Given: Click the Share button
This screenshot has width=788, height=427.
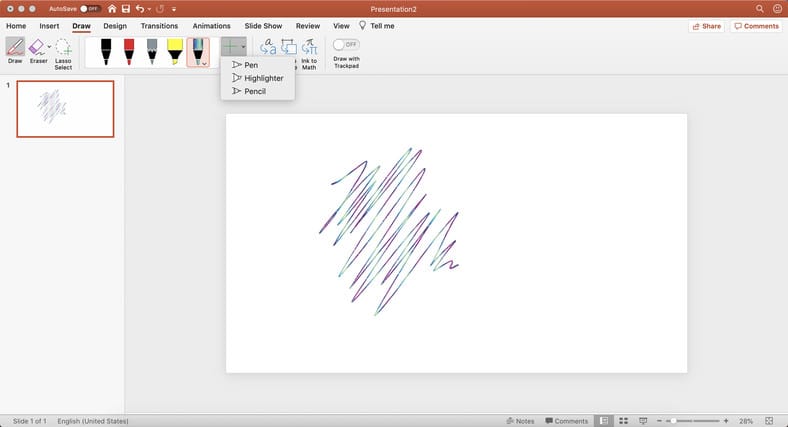Looking at the screenshot, I should point(707,27).
